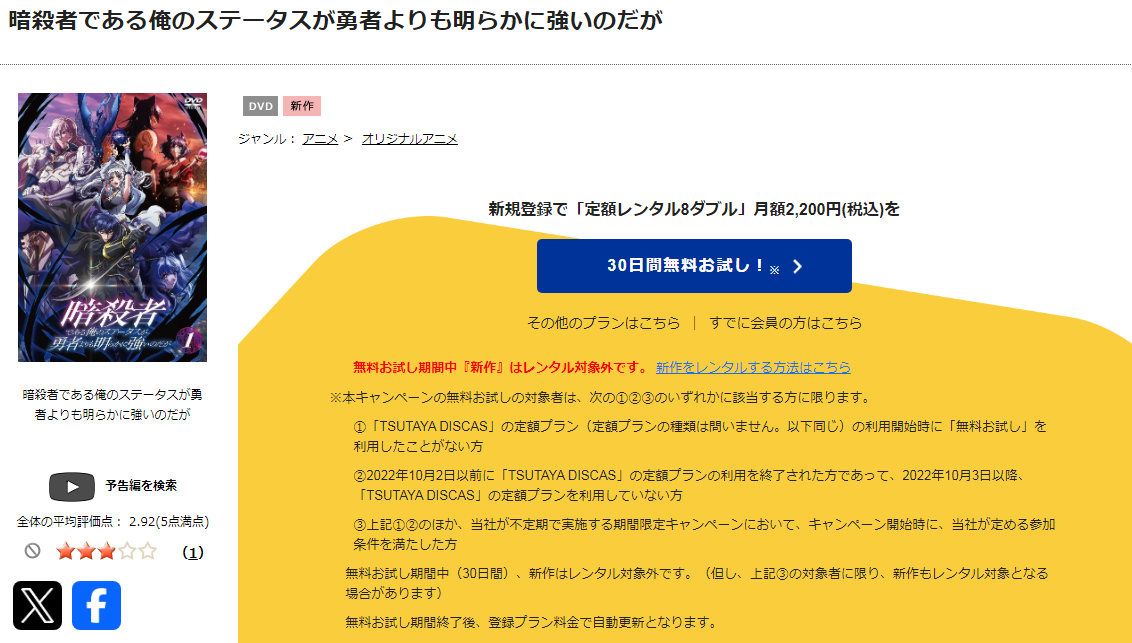Click the 30日間無料お試し button
The image size is (1132, 643).
(x=694, y=266)
